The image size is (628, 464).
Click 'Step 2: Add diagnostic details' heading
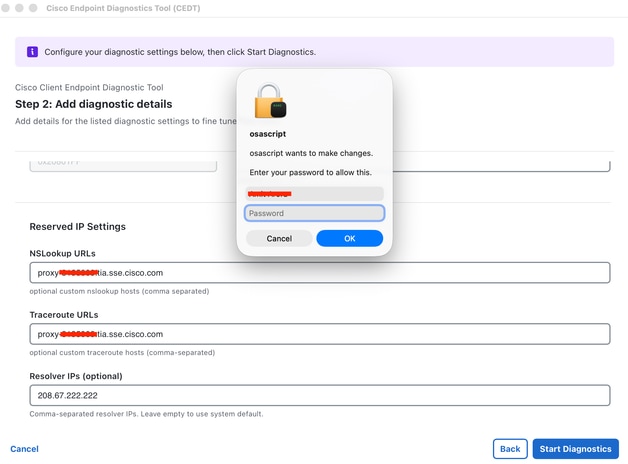point(94,104)
